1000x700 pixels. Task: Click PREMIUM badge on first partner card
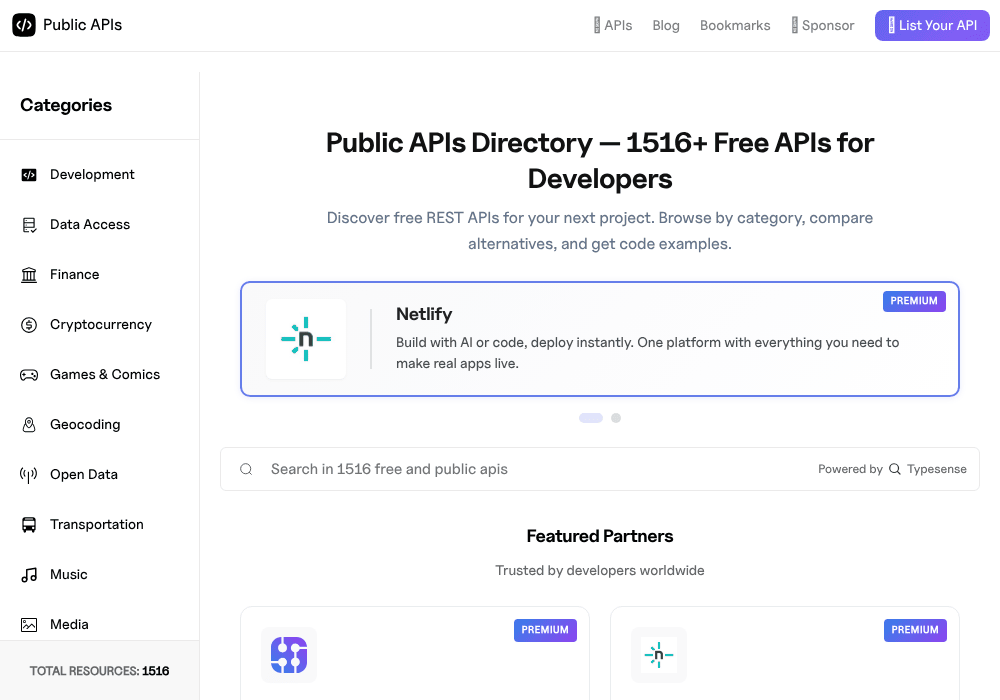coord(545,630)
